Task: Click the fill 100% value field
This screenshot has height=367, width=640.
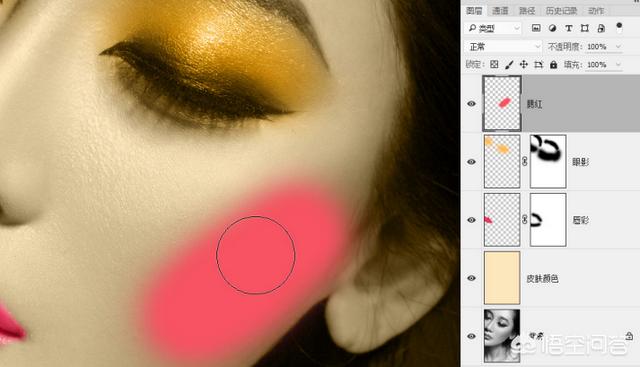Action: tap(599, 65)
